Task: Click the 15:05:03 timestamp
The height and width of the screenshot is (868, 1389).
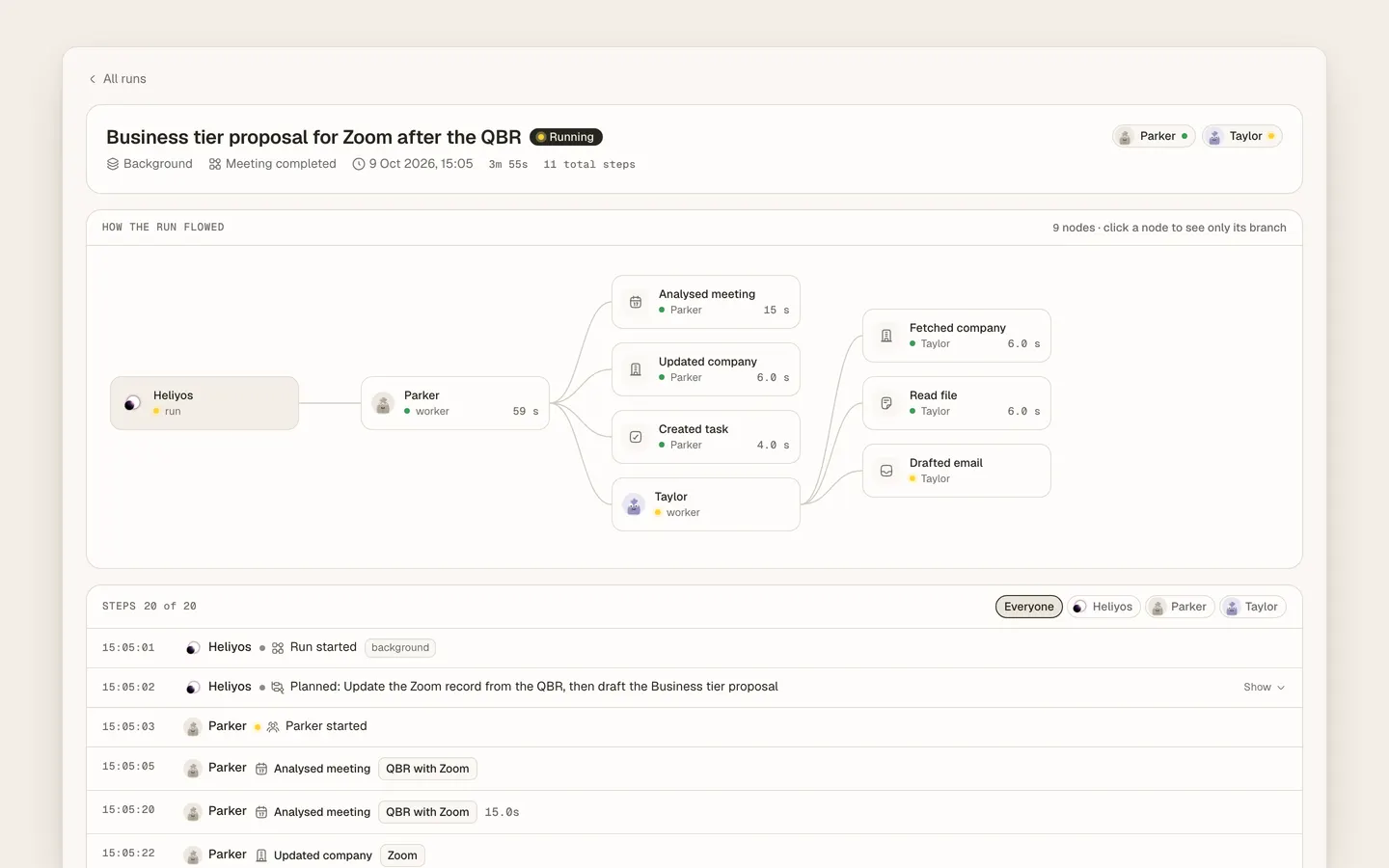Action: click(128, 727)
